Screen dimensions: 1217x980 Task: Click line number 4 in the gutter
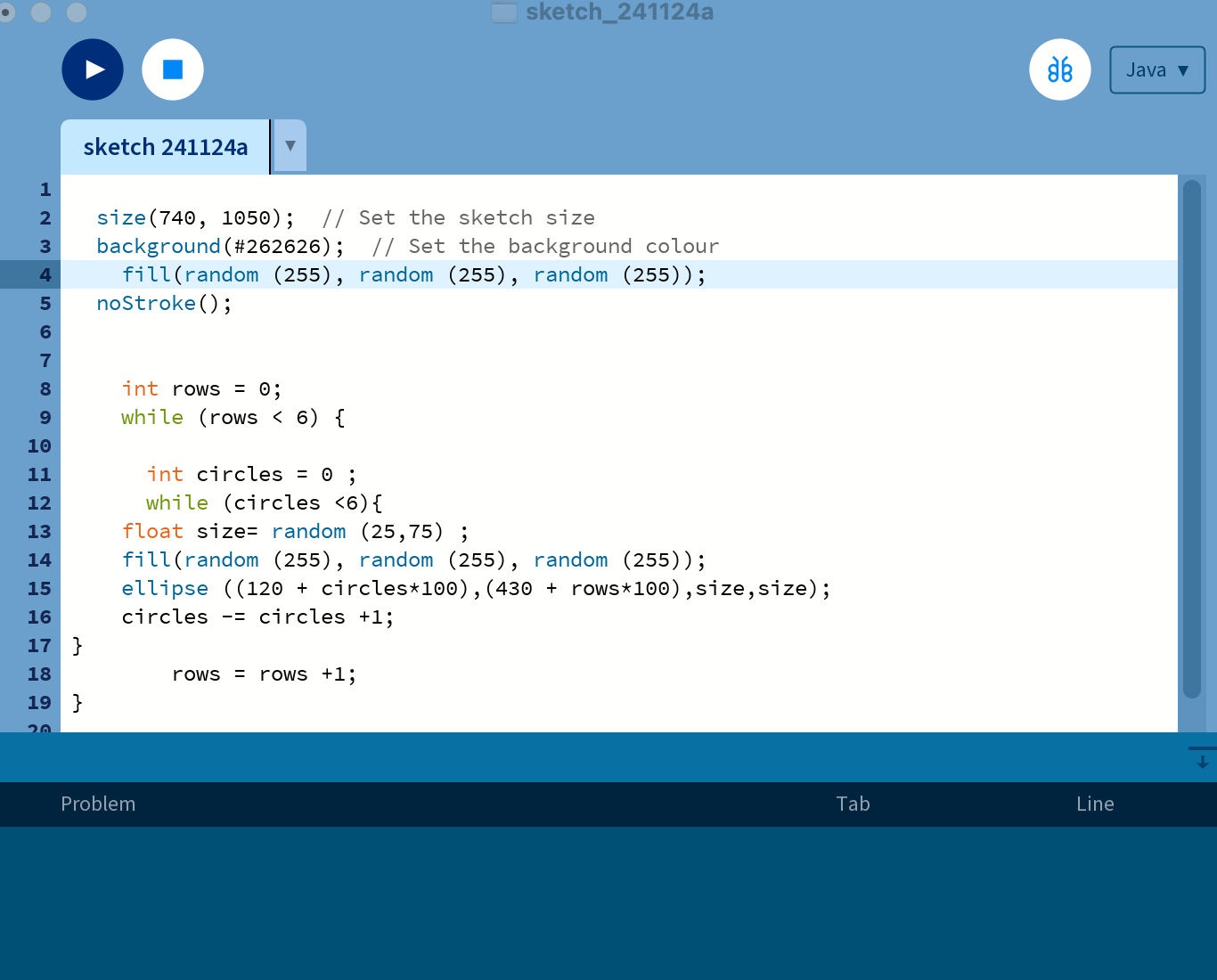pos(45,274)
